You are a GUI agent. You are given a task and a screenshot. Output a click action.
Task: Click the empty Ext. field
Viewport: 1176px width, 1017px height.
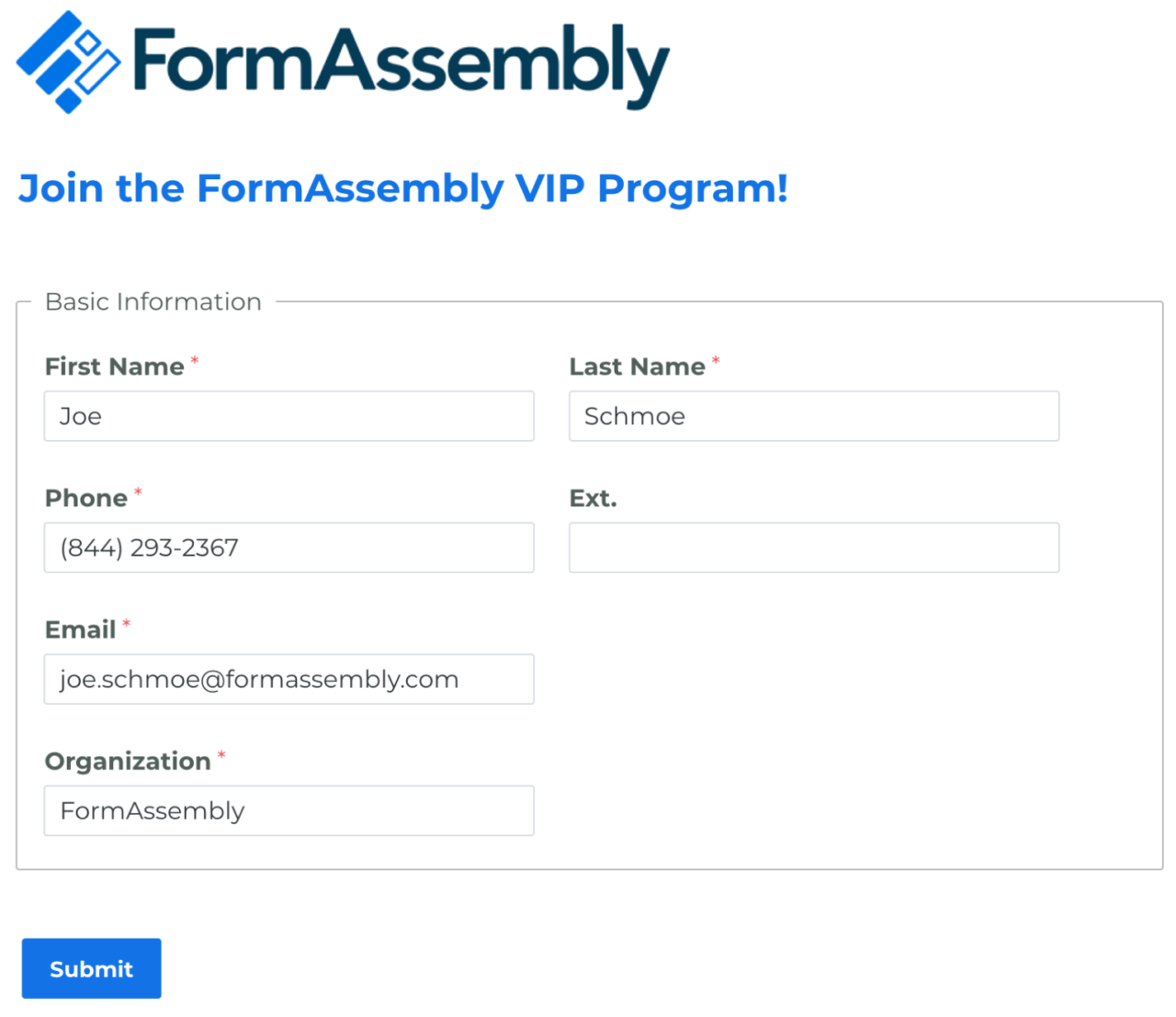[813, 547]
